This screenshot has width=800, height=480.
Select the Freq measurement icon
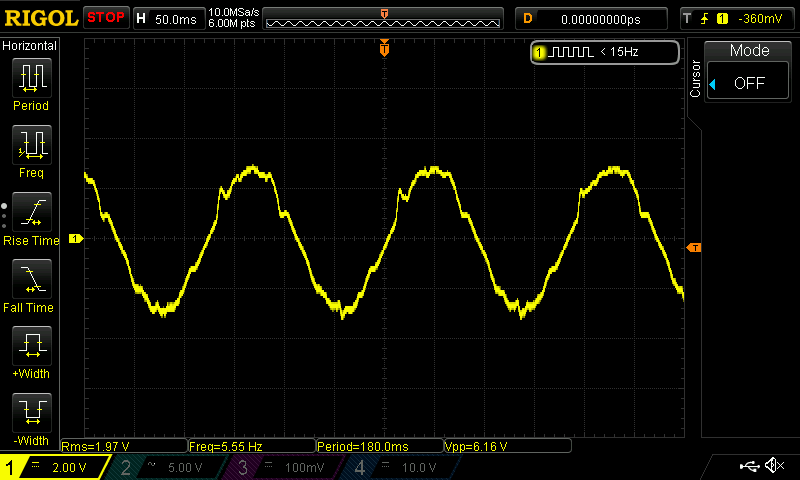[32, 144]
